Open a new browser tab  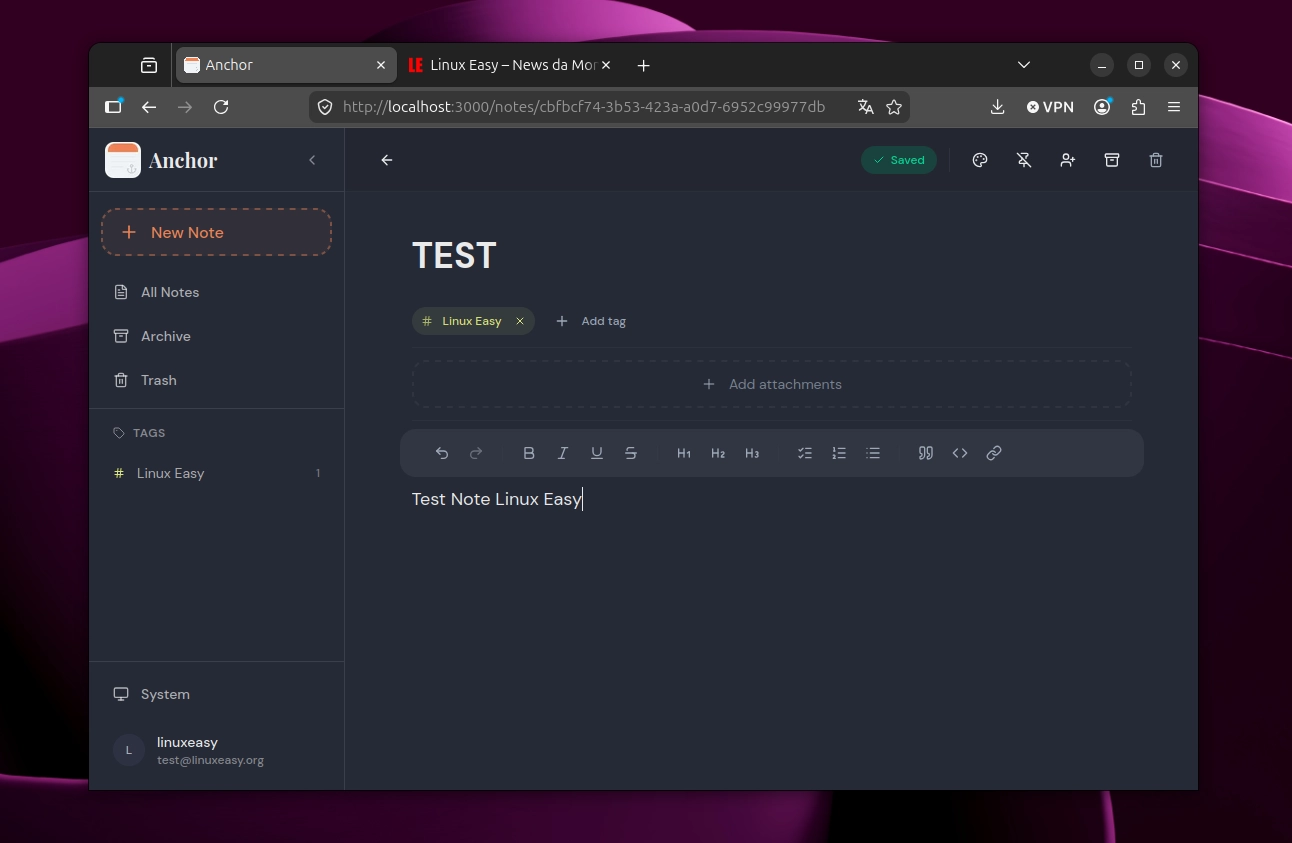pos(644,65)
